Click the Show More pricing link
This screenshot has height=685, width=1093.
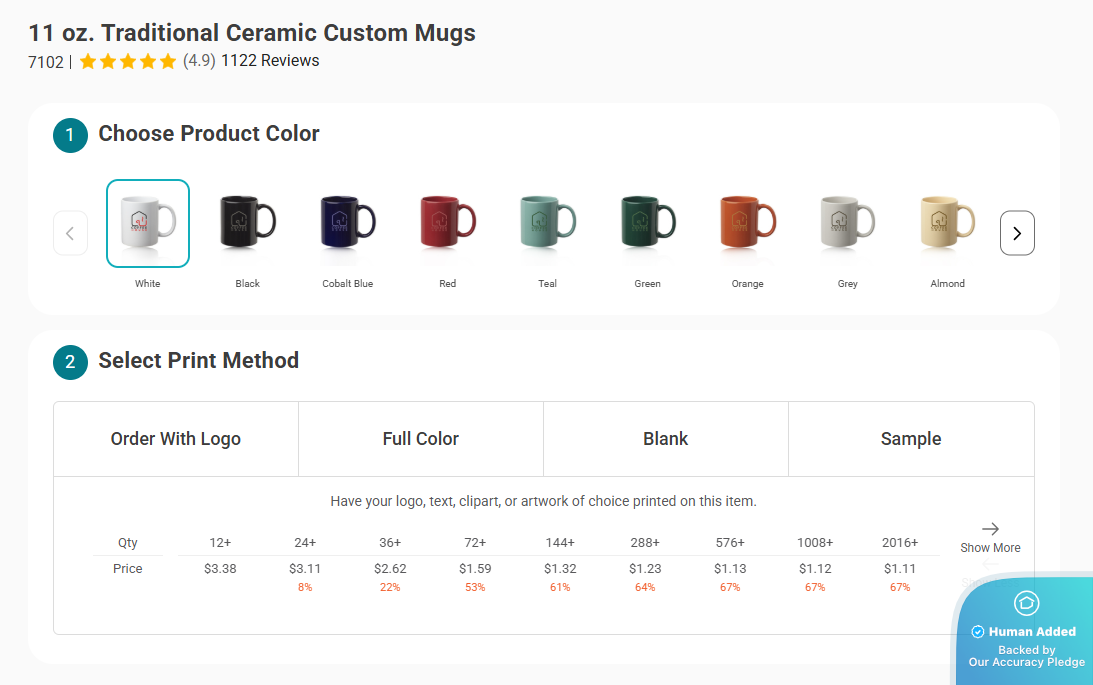coord(989,547)
